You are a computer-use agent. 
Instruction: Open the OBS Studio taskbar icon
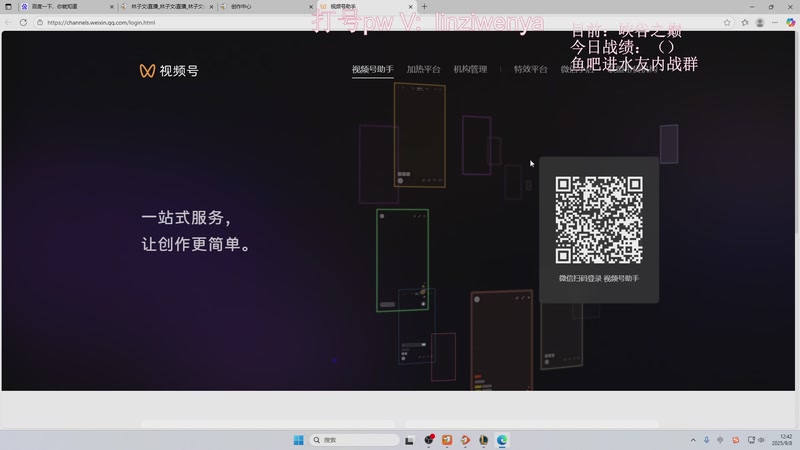[x=429, y=440]
